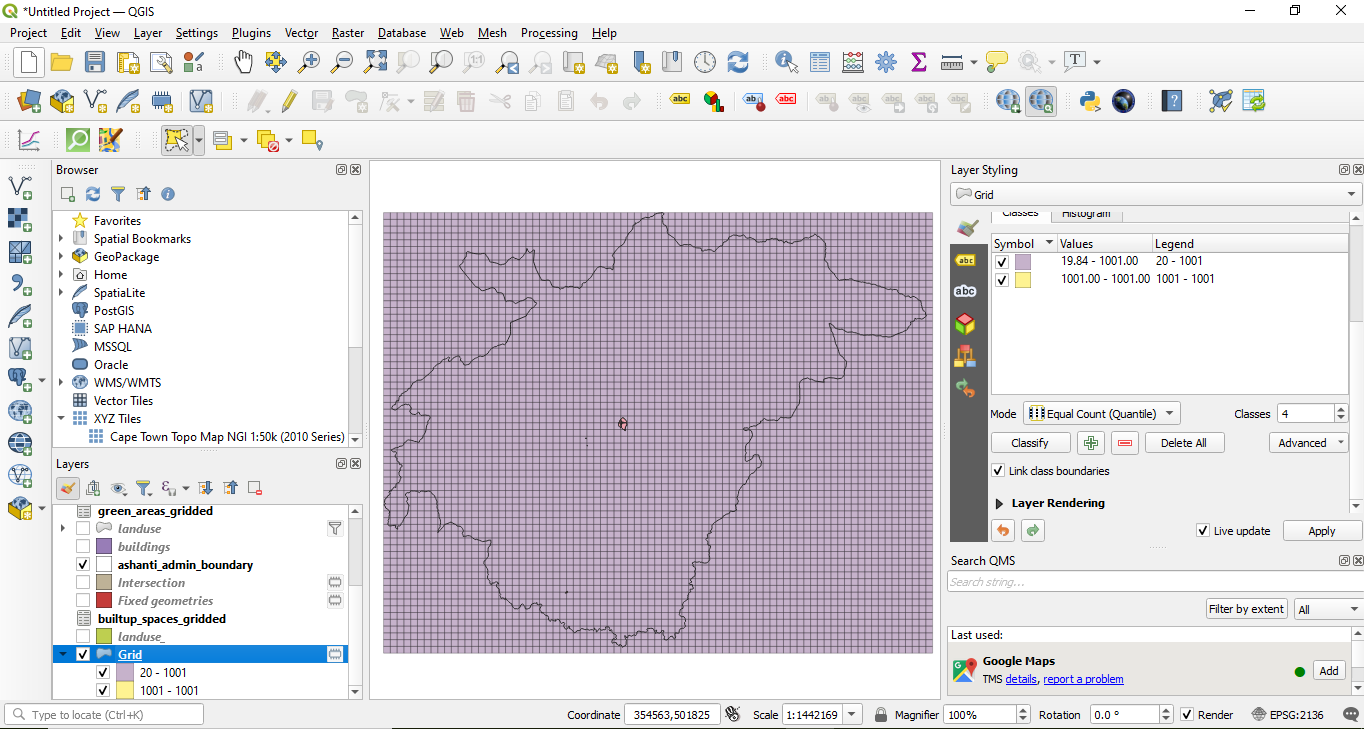
Task: Open the Help Contents book icon
Action: (1172, 101)
